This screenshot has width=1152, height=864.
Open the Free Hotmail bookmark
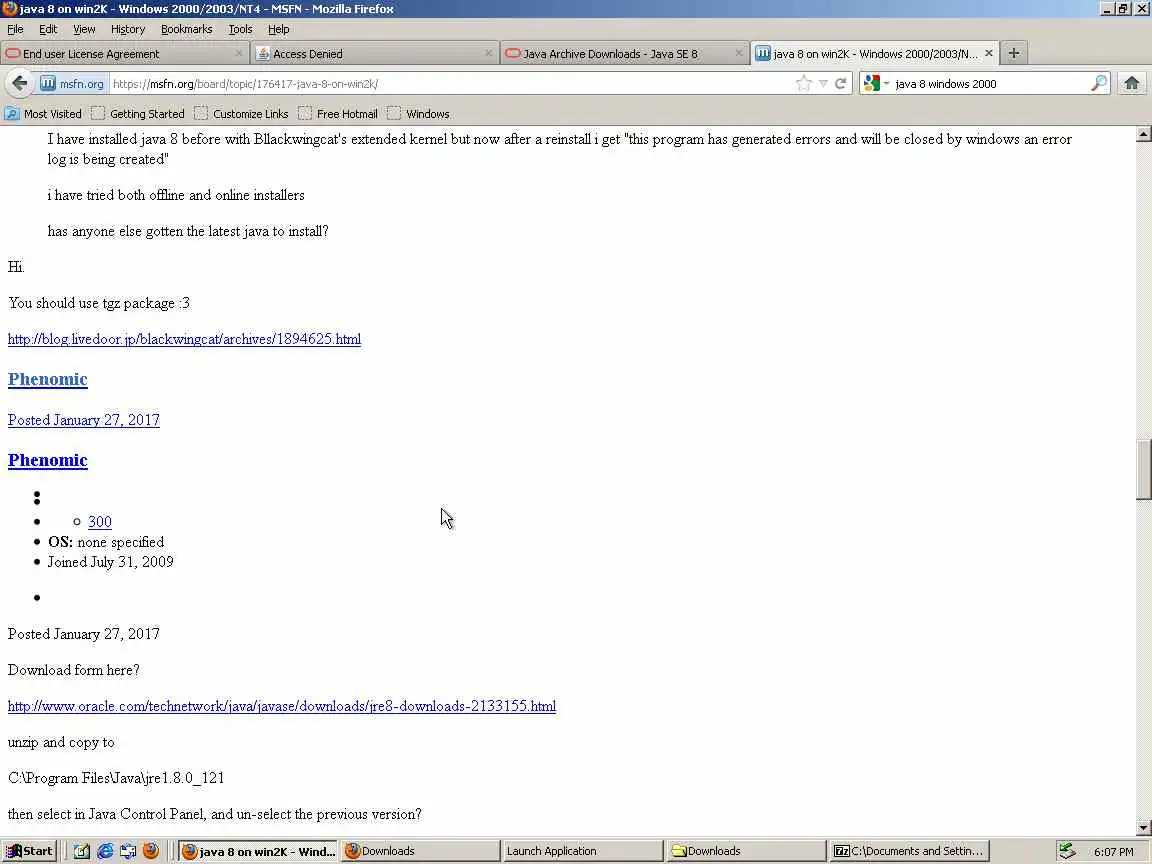[x=338, y=114]
